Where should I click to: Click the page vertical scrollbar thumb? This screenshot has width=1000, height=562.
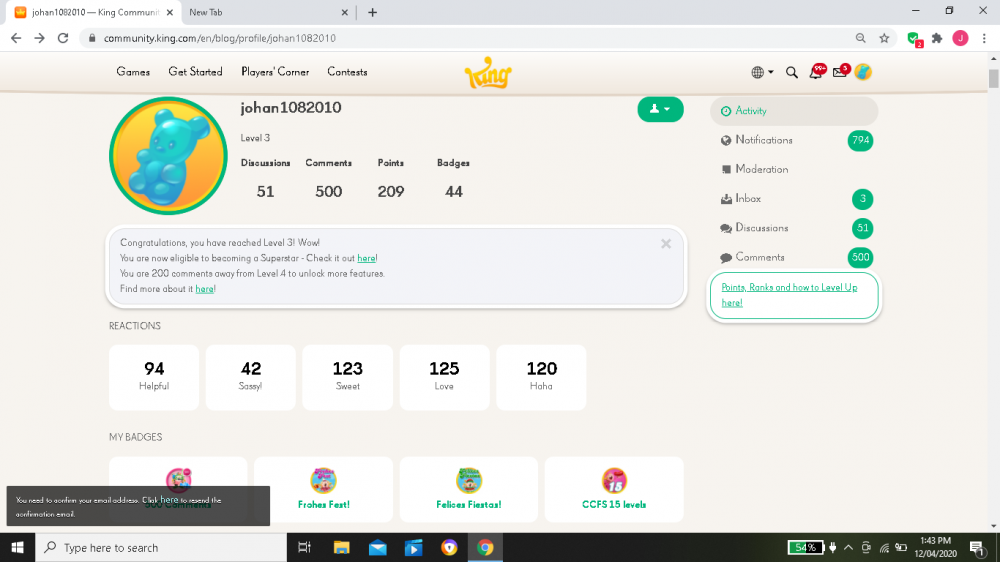(x=994, y=78)
